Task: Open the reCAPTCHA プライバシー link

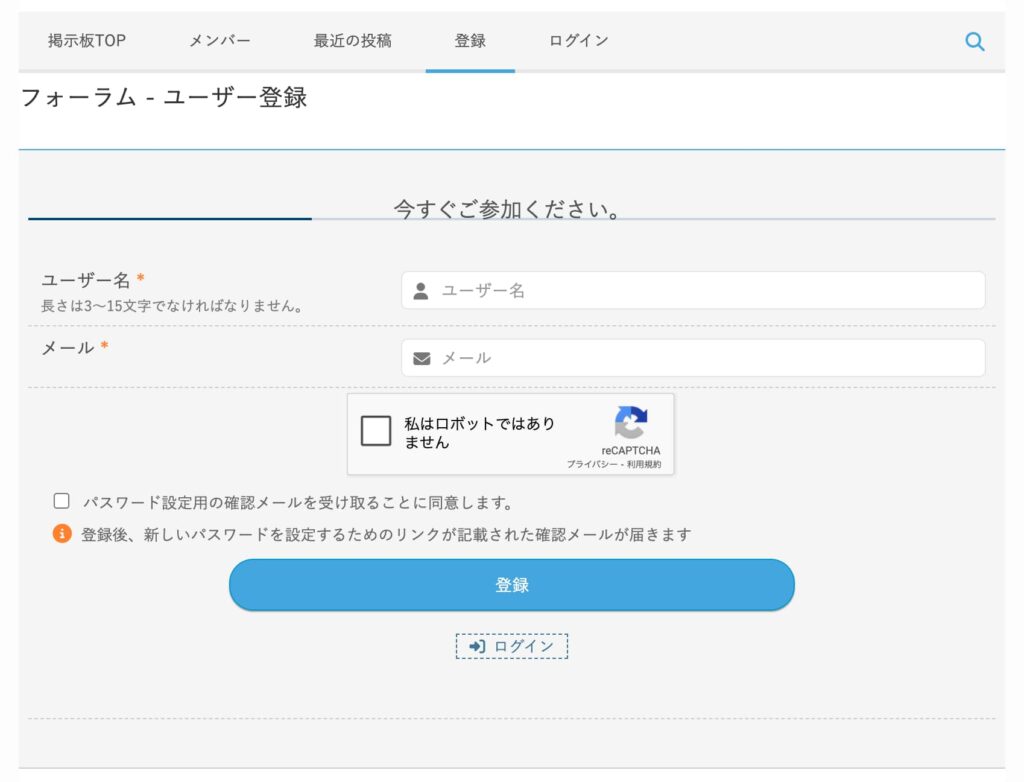Action: pyautogui.click(x=592, y=465)
